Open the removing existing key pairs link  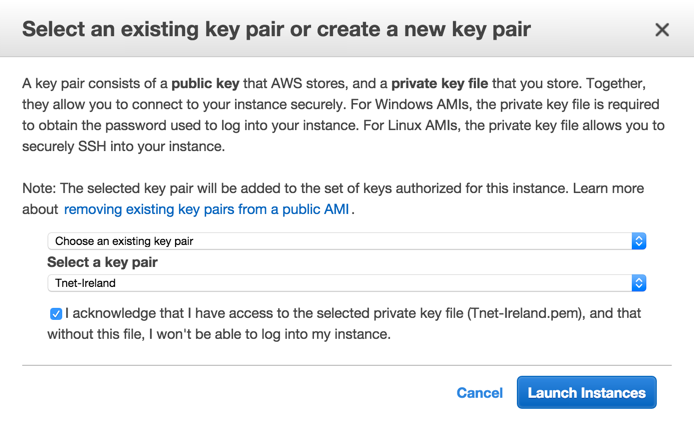[x=208, y=210]
